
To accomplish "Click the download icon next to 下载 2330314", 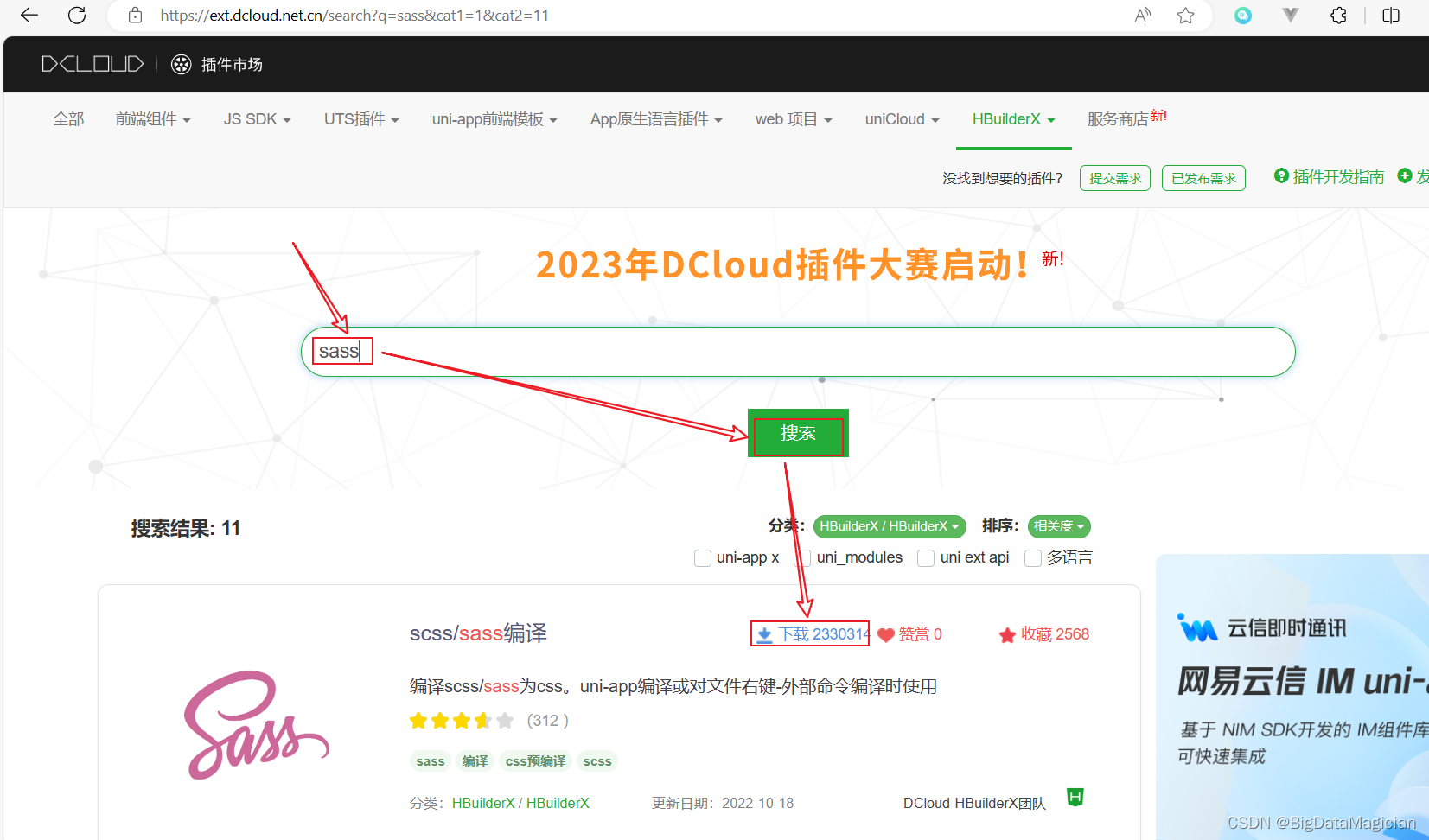I will (x=764, y=634).
